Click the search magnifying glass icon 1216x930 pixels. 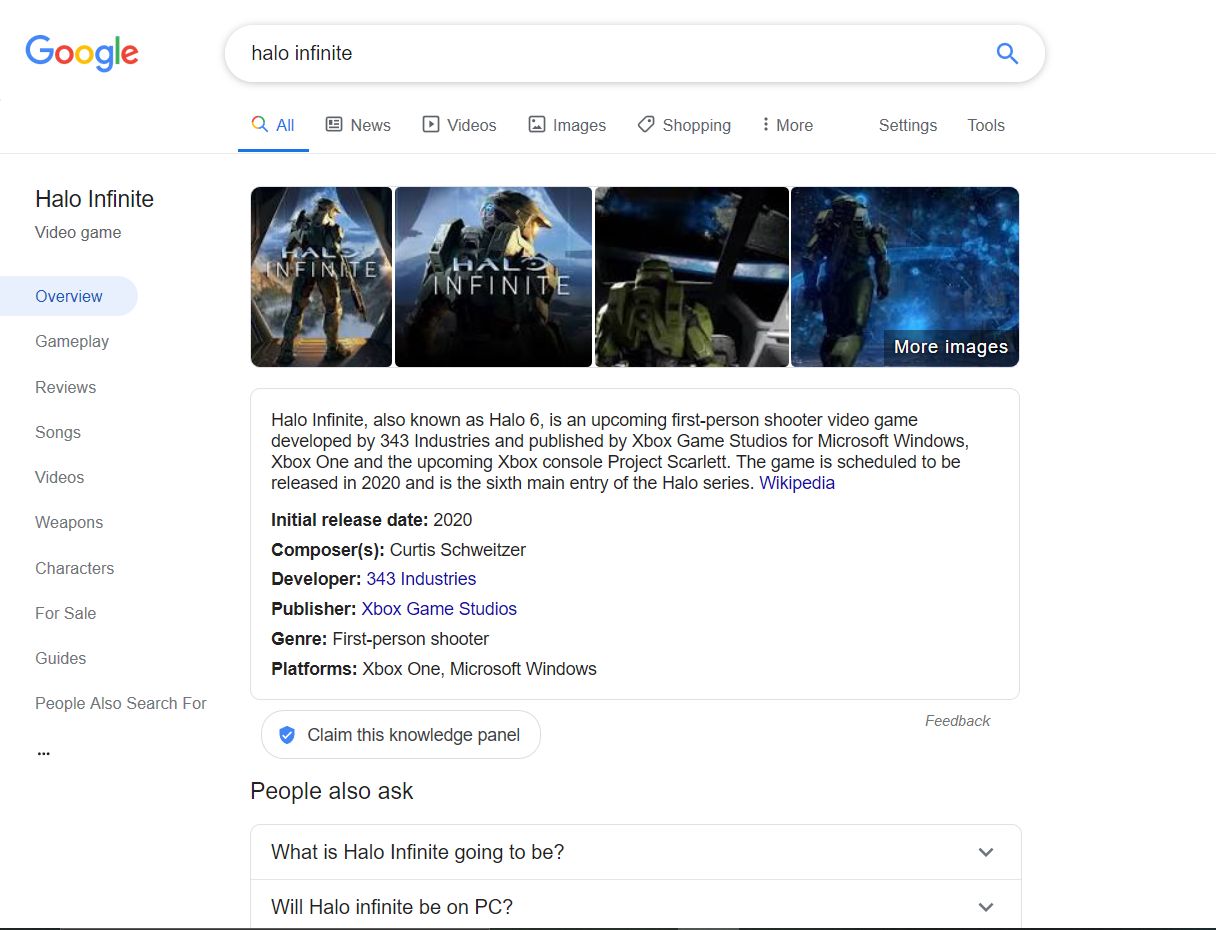pos(1007,53)
